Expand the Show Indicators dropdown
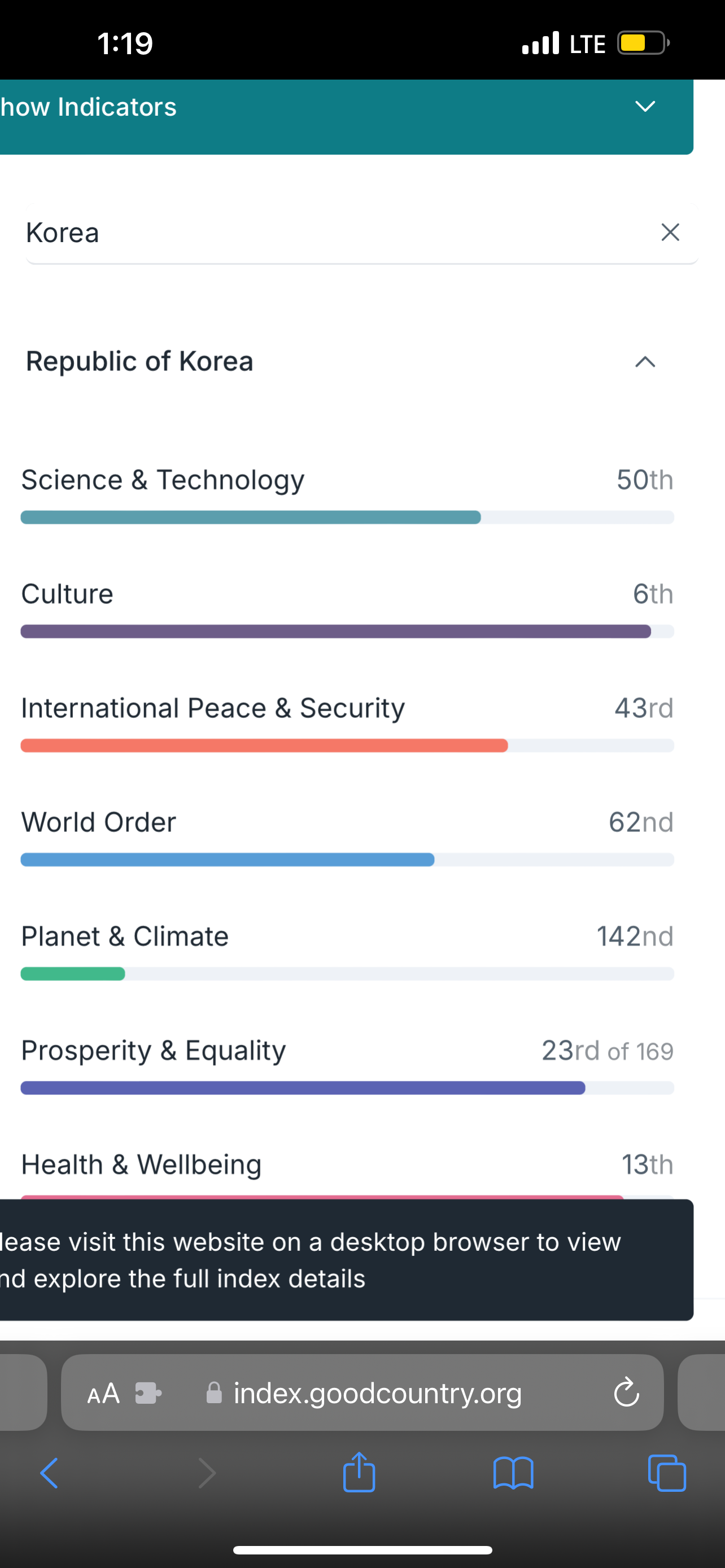 coord(346,108)
